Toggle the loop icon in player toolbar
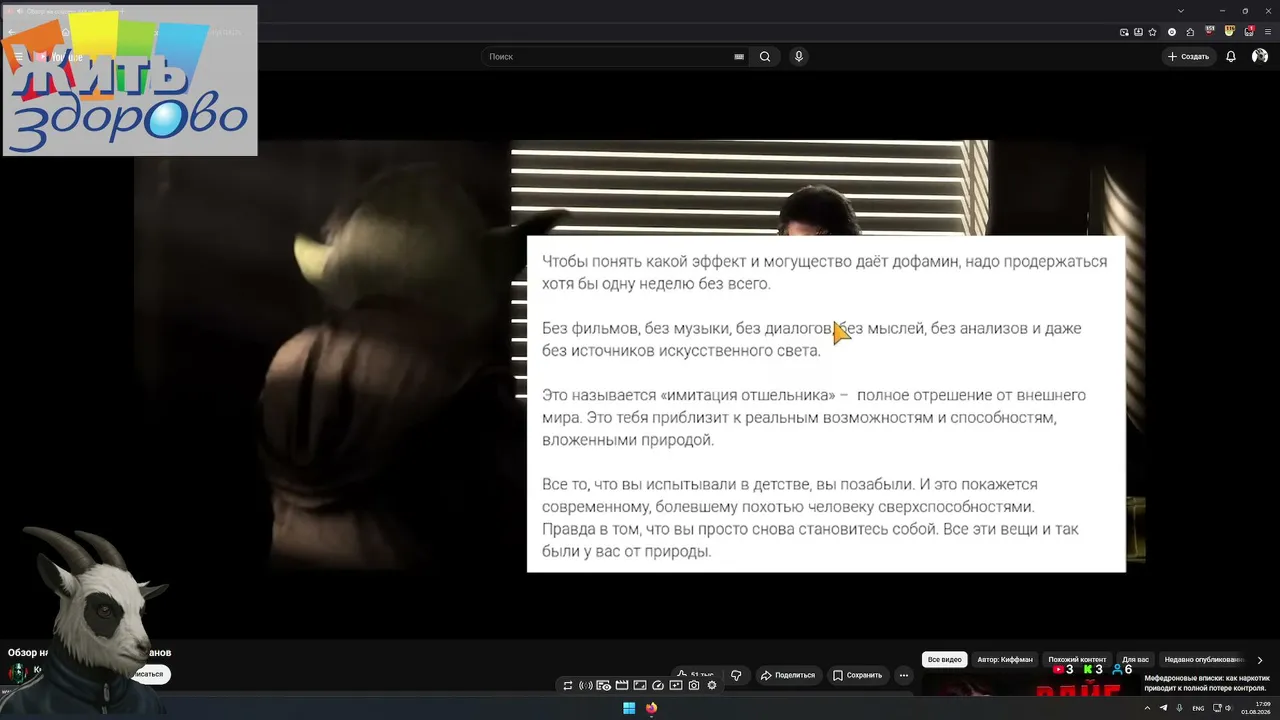Screen dimensions: 1280x720 568,685
